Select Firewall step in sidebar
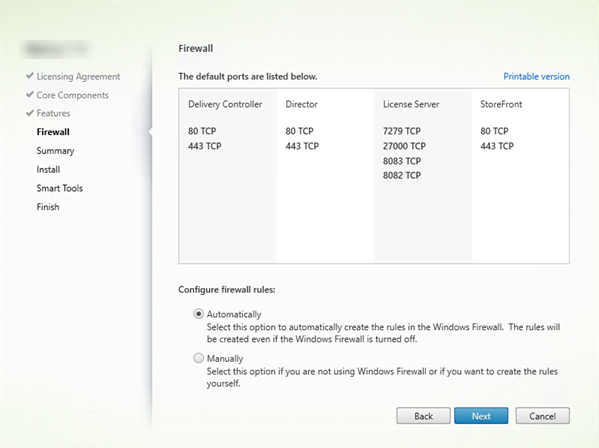 [53, 132]
